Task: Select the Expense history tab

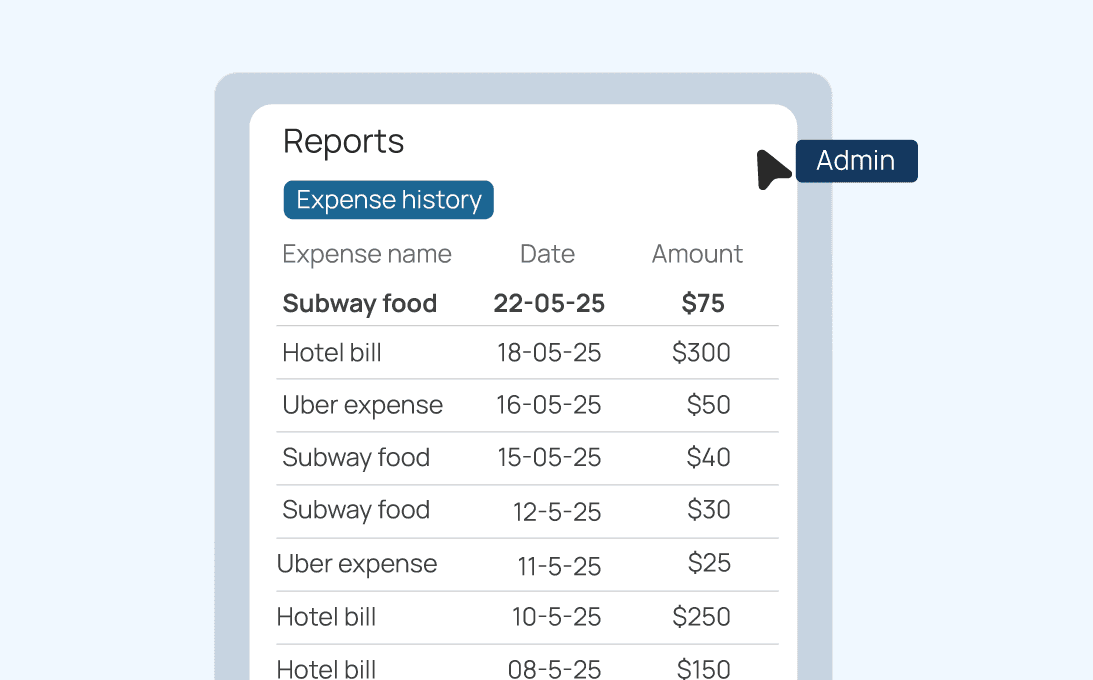Action: point(388,200)
